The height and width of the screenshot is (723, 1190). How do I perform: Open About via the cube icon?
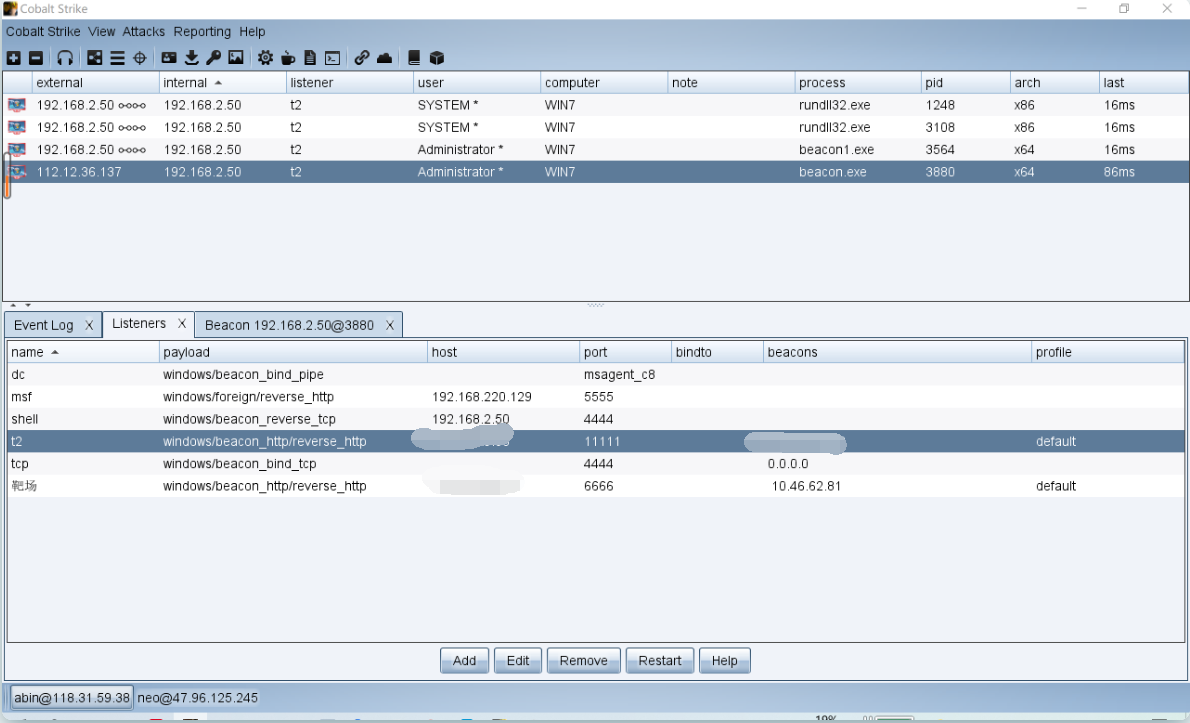[x=436, y=58]
